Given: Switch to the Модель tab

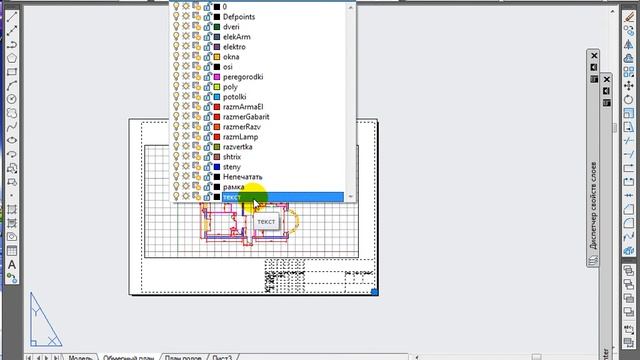Looking at the screenshot, I should (x=80, y=357).
